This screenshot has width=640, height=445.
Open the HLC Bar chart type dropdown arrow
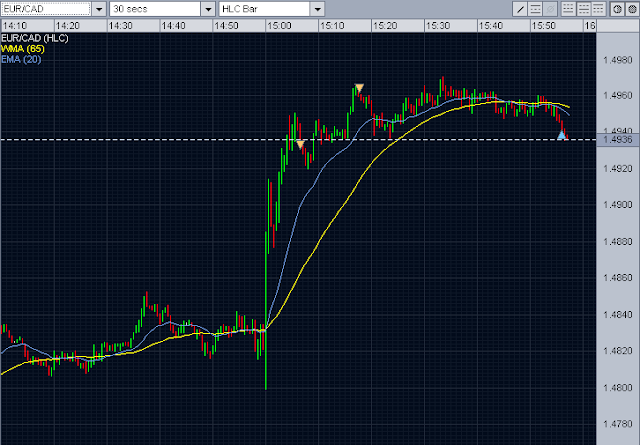click(318, 9)
